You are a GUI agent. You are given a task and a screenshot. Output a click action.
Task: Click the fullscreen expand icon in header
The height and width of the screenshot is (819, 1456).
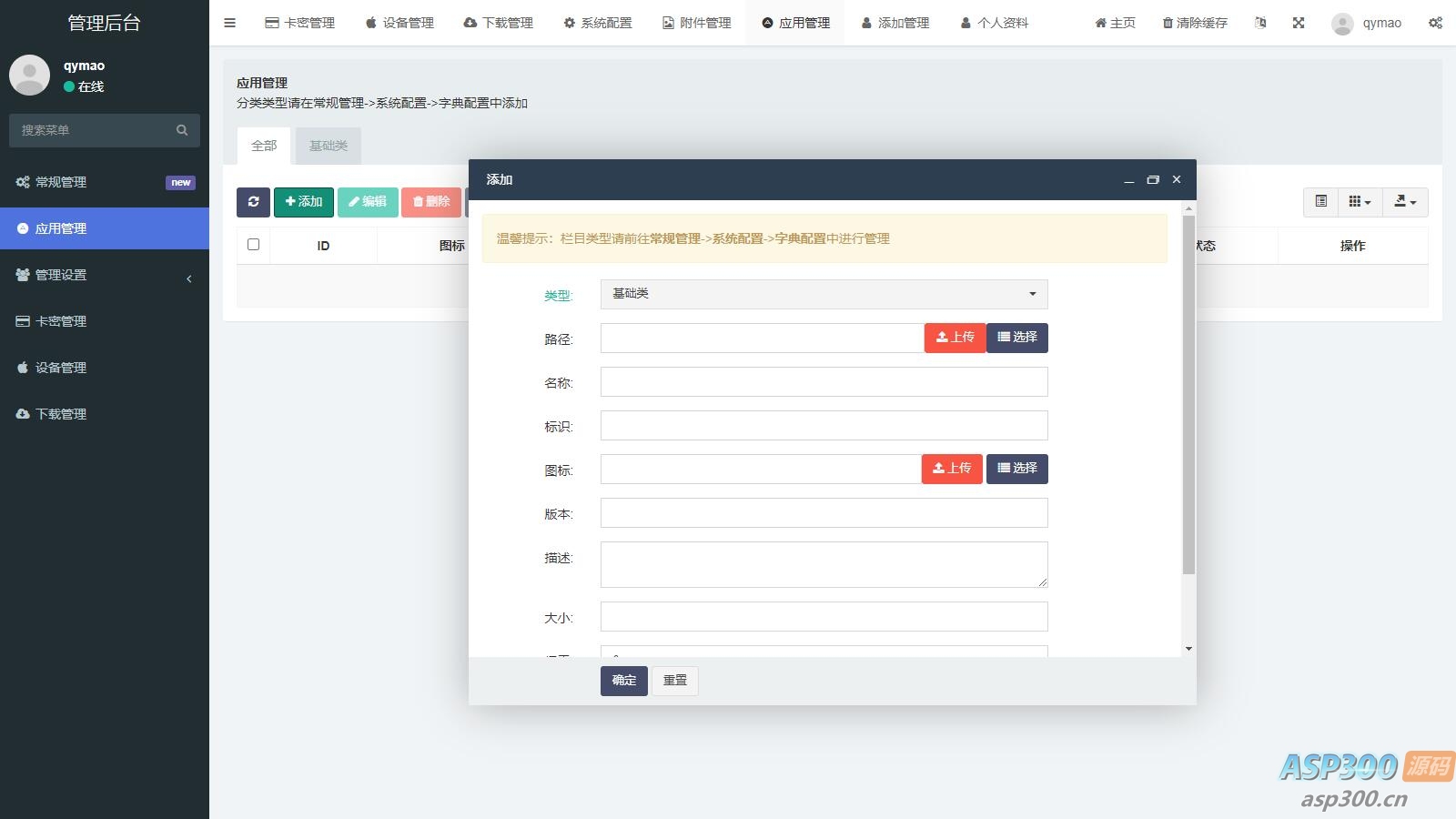1299,23
